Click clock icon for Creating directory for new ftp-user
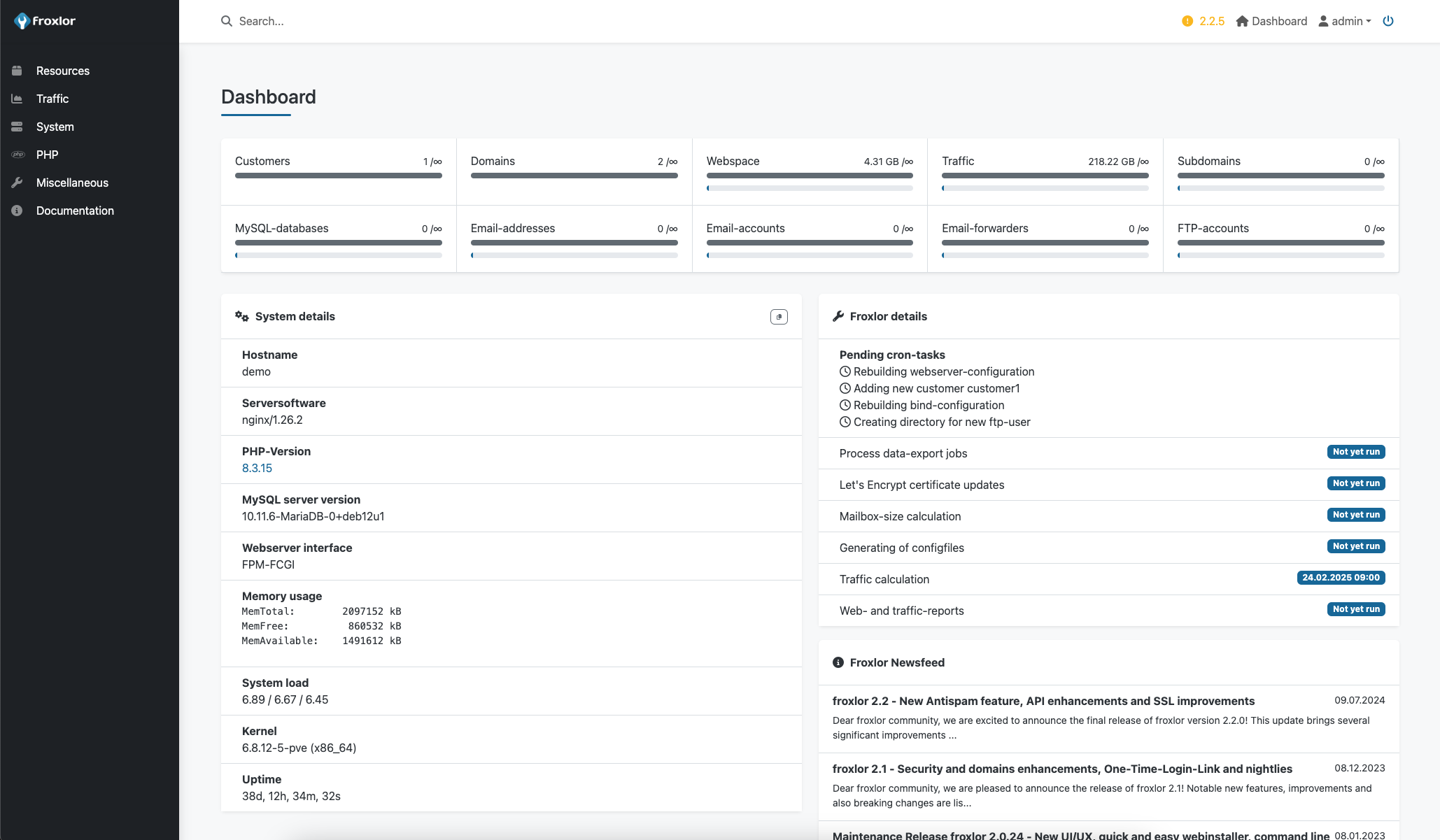 [x=845, y=422]
